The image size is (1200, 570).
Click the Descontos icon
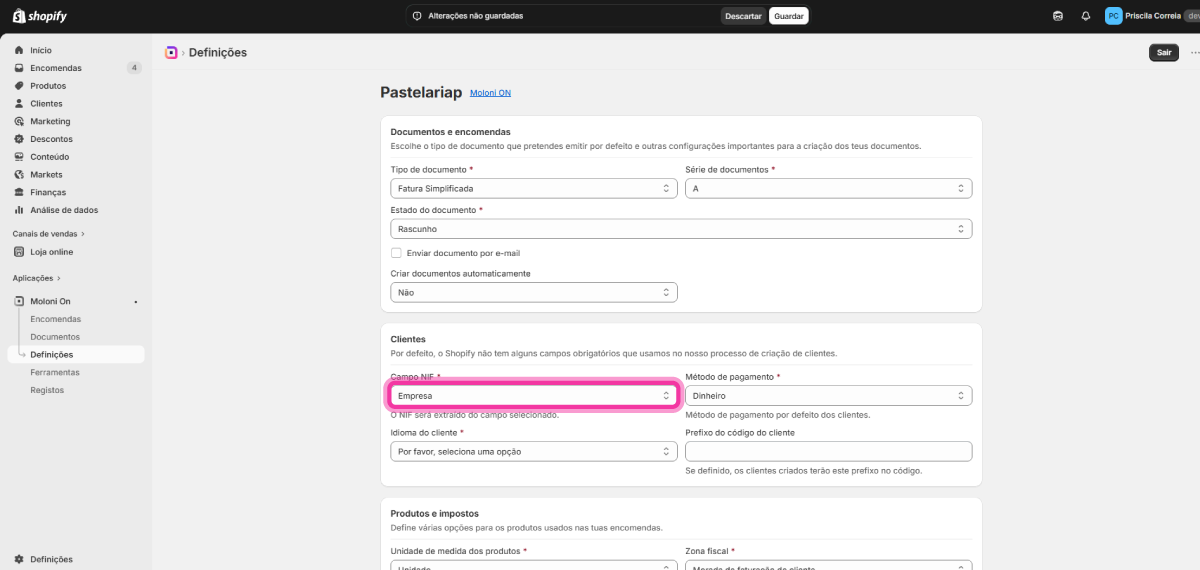point(19,139)
